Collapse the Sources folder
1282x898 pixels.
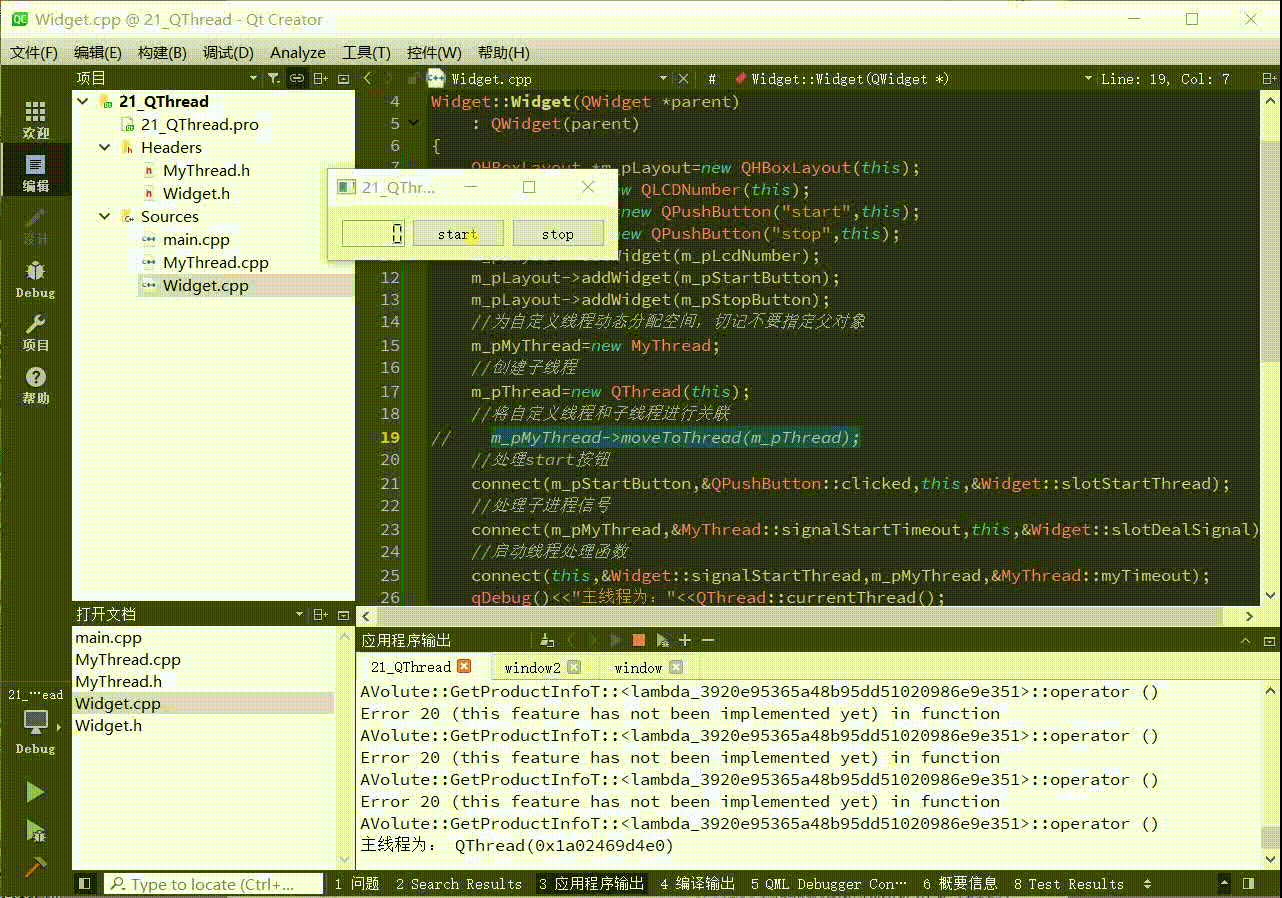(105, 216)
